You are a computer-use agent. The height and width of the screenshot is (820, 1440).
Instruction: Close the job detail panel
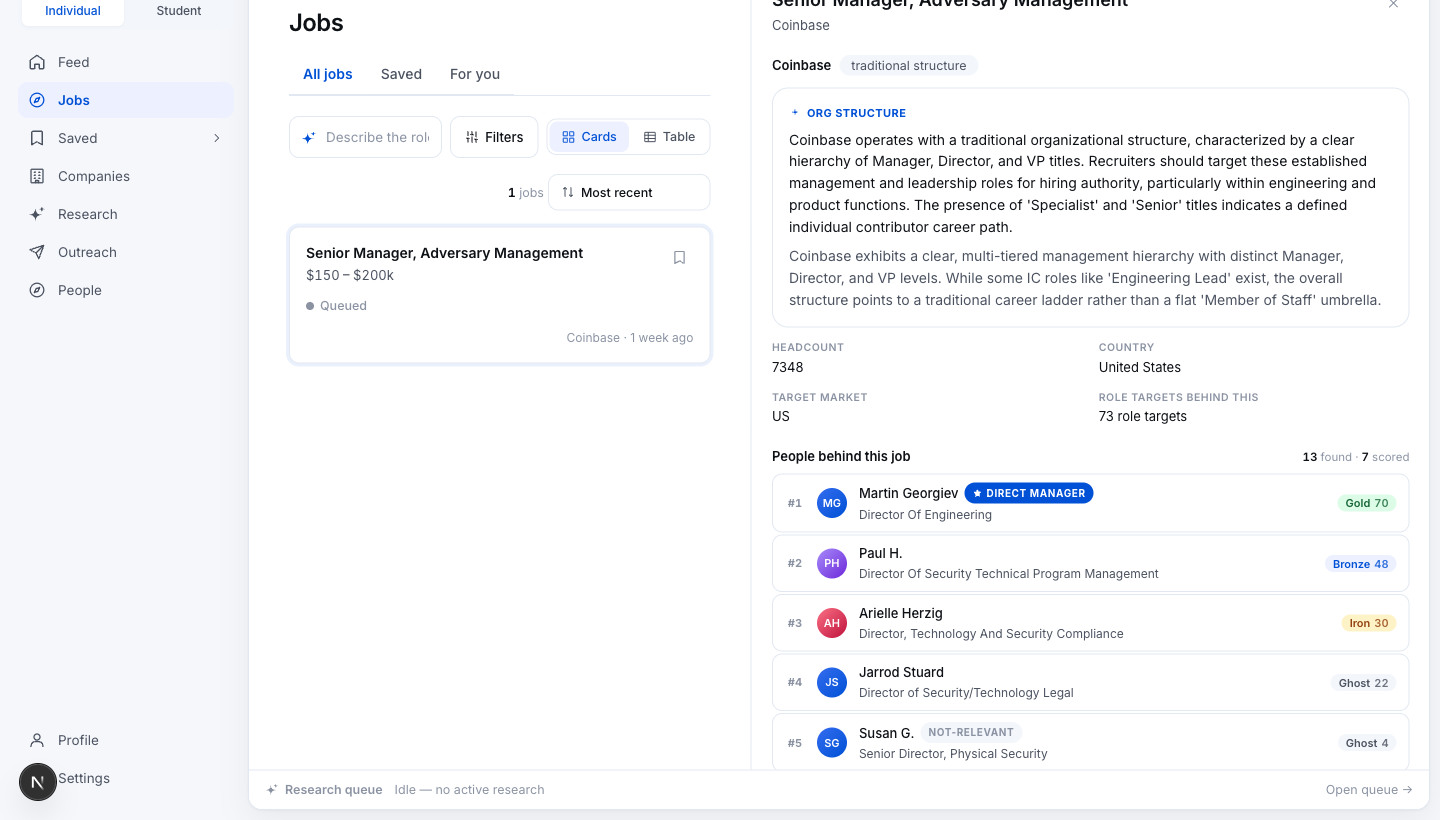click(x=1393, y=4)
